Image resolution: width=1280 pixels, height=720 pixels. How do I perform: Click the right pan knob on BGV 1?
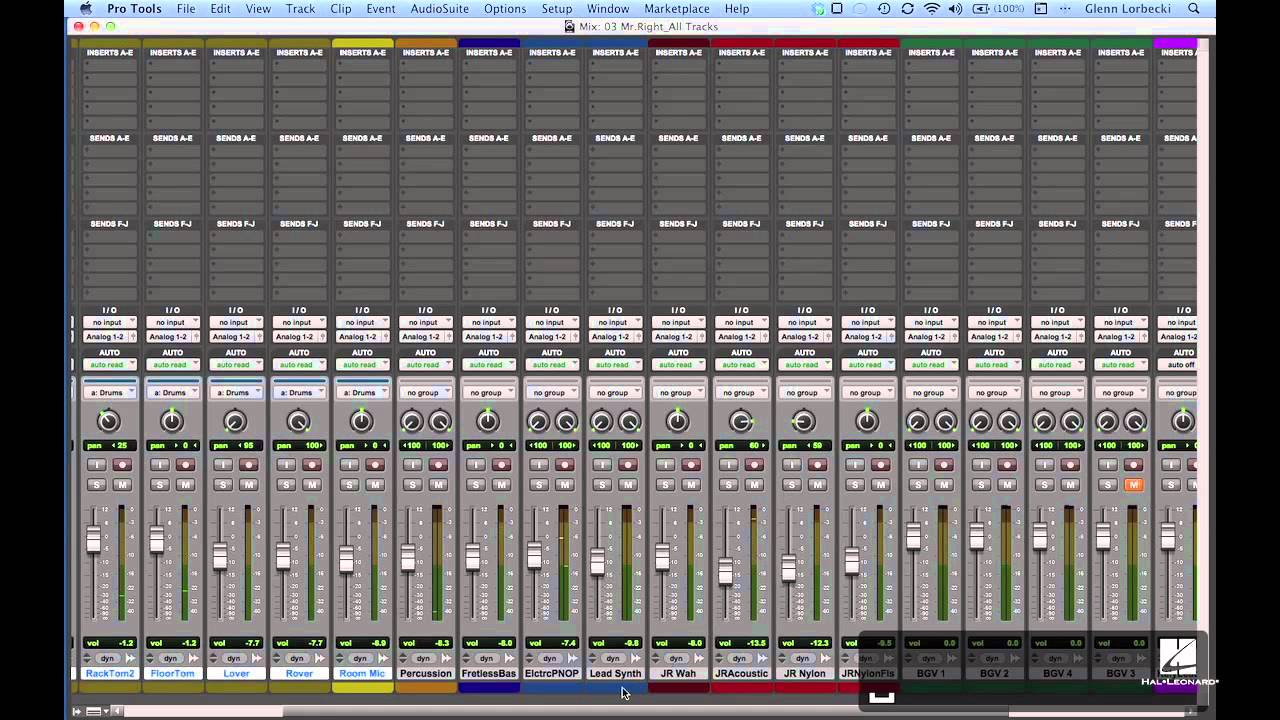(945, 422)
